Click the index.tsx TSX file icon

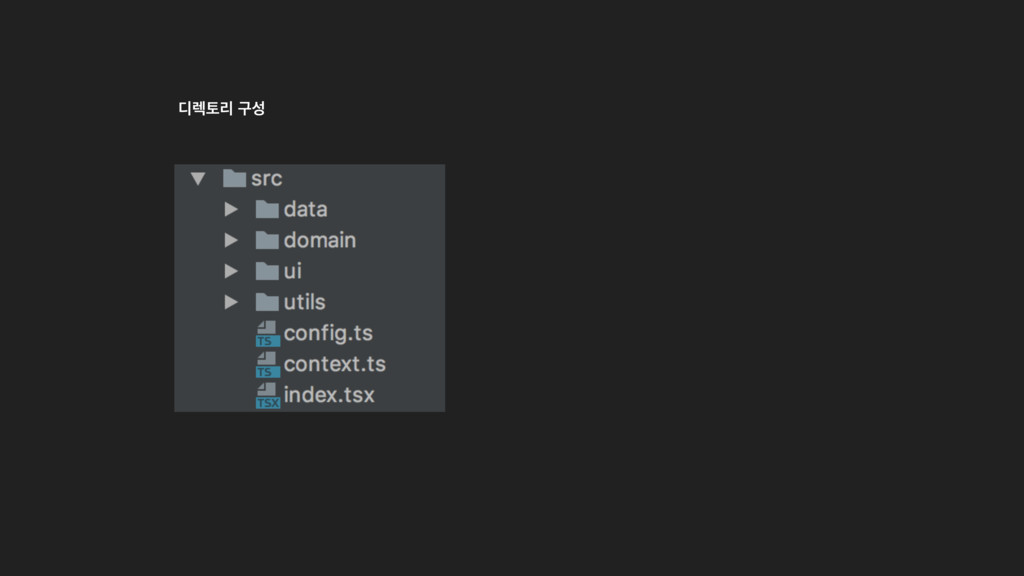(268, 395)
